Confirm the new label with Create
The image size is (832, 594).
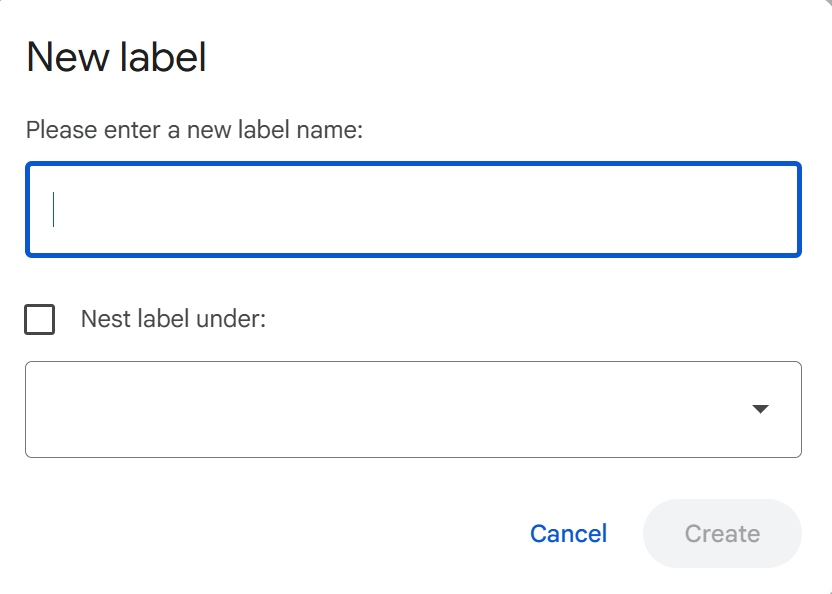click(722, 534)
